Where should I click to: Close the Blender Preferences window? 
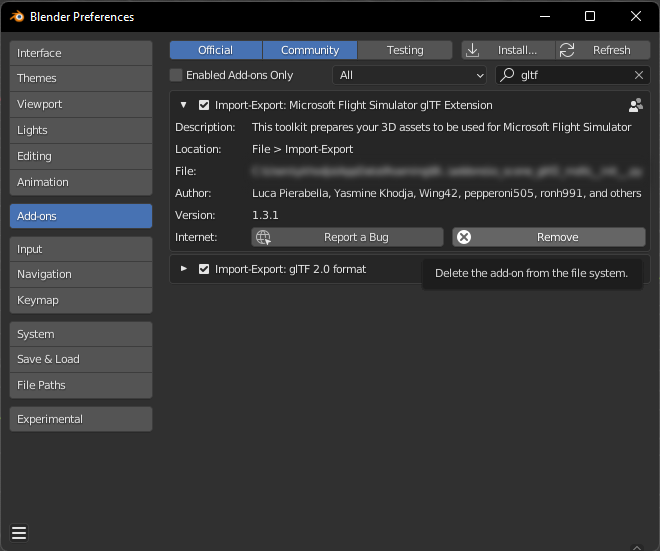pyautogui.click(x=636, y=16)
